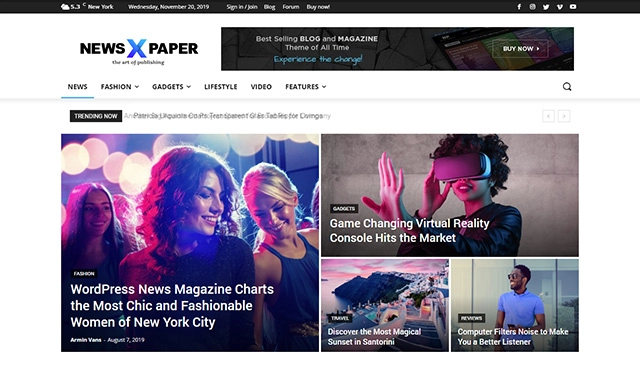Open the Video menu item
This screenshot has height=365, width=640.
pyautogui.click(x=261, y=87)
